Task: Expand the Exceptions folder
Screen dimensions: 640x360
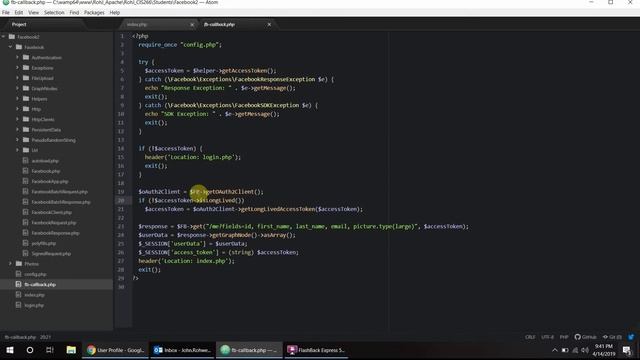Action: (18, 68)
